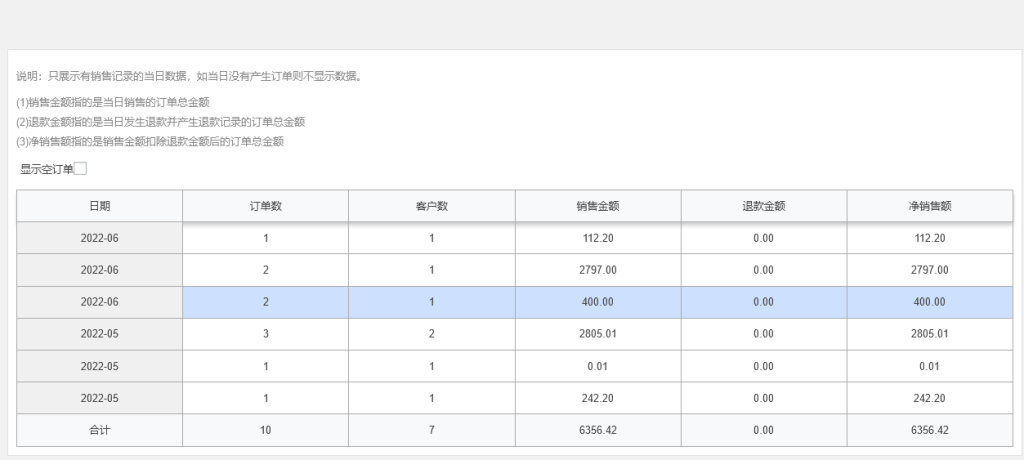Select the first 2022-06 date cell

click(x=99, y=238)
